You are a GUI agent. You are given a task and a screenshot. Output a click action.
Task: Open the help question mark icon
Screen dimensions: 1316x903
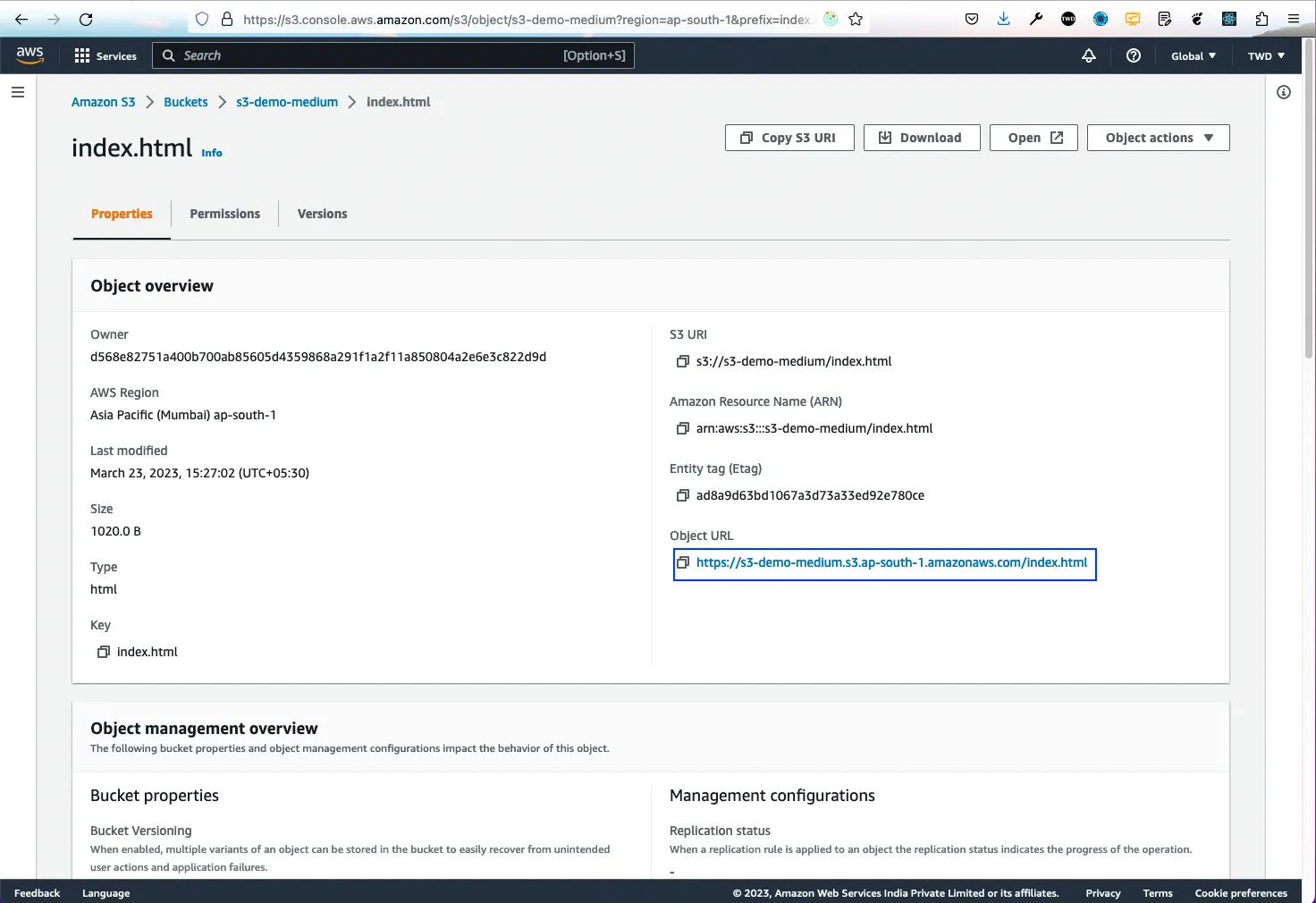[1134, 55]
